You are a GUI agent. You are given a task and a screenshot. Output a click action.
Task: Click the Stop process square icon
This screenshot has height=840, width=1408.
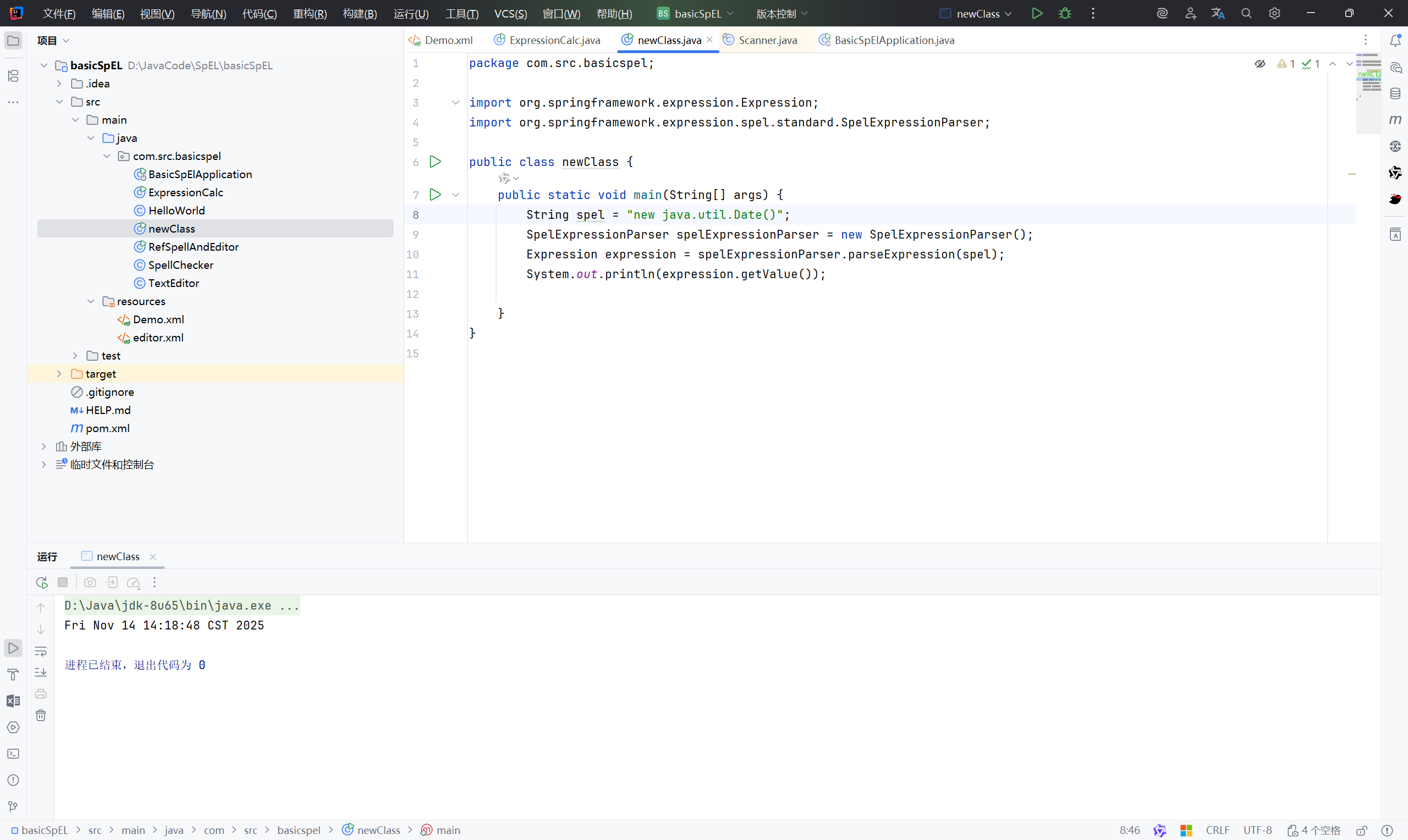pos(63,582)
